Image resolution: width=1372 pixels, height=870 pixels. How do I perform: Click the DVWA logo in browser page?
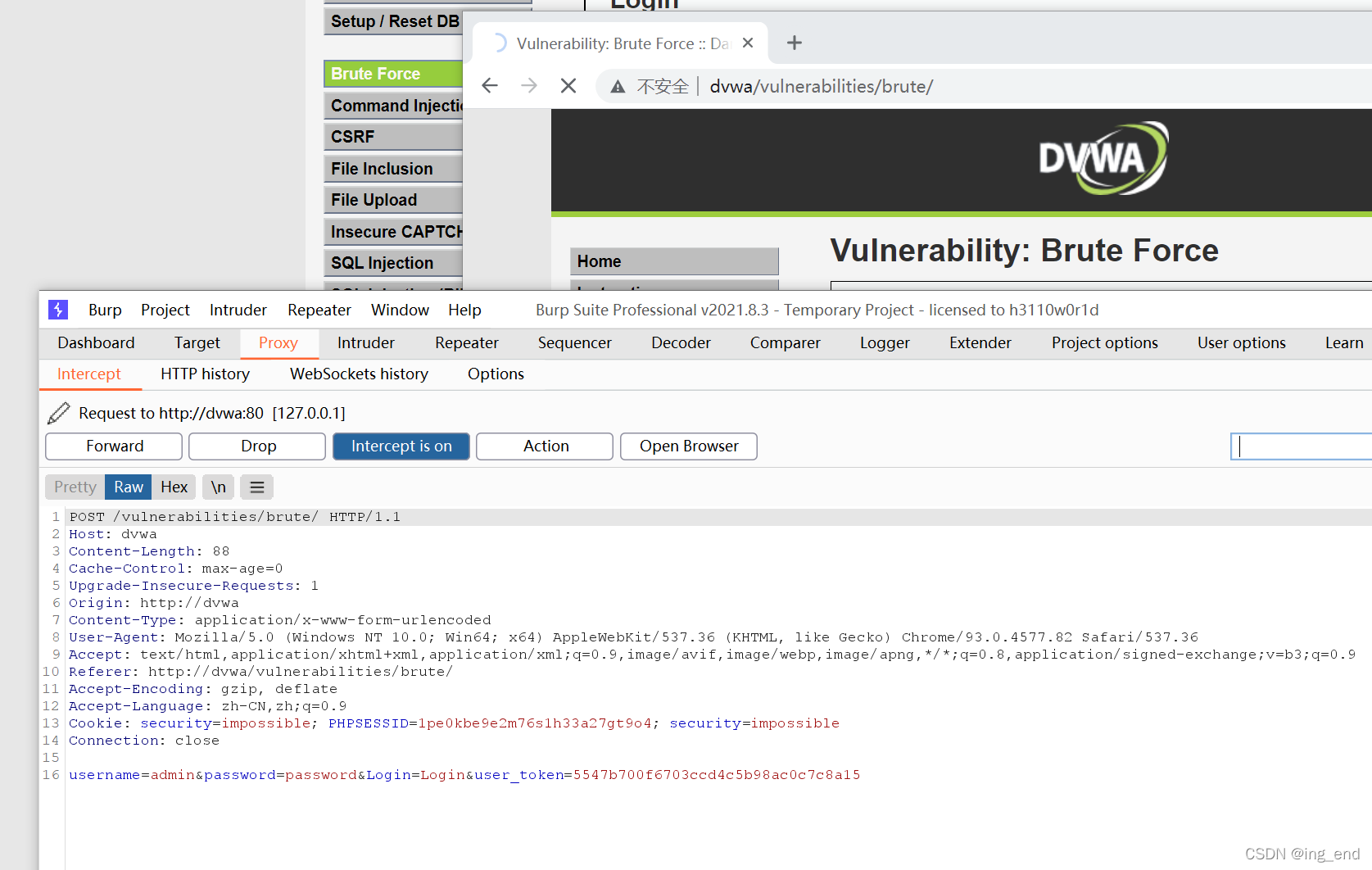1103,158
